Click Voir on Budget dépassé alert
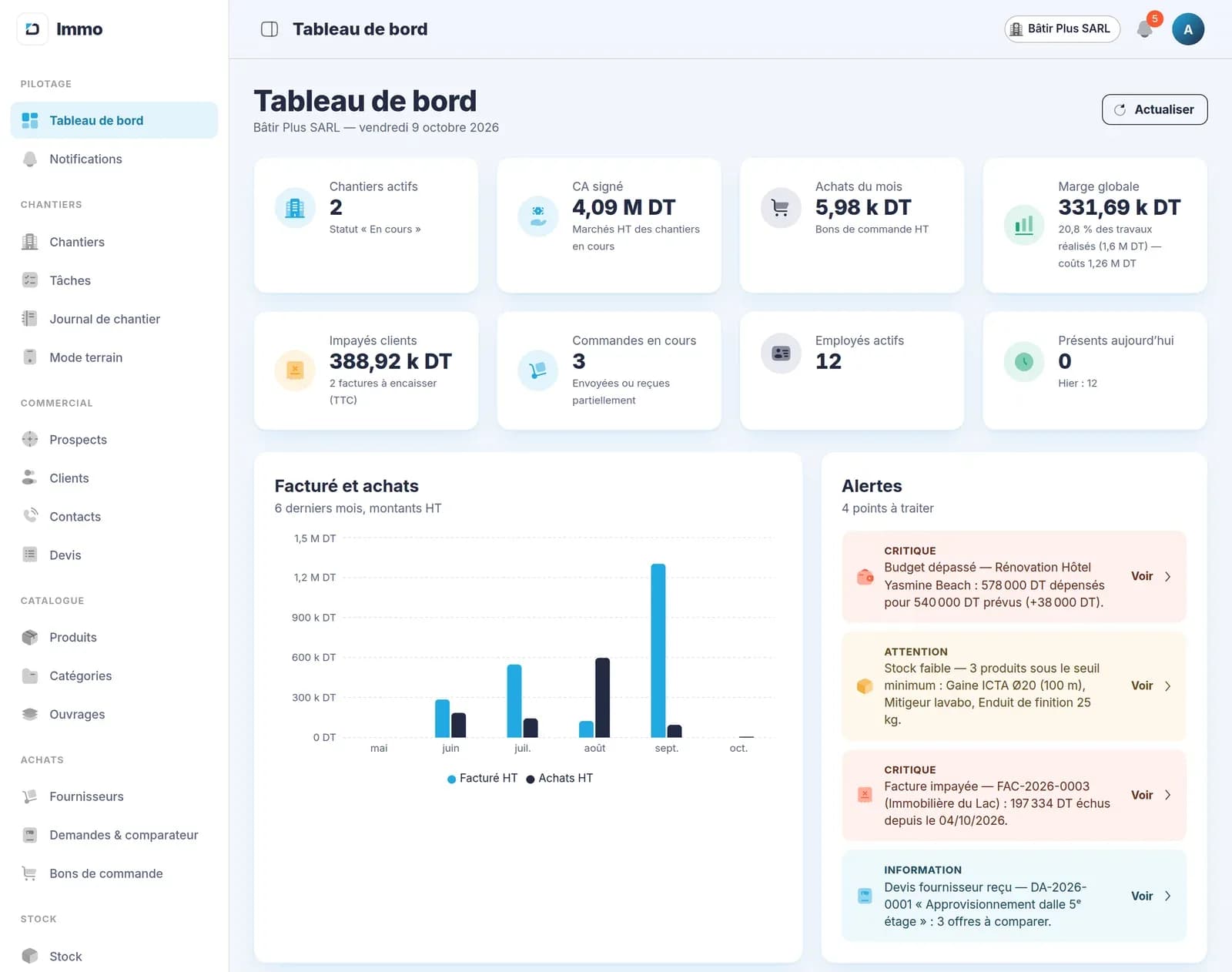 point(1150,576)
